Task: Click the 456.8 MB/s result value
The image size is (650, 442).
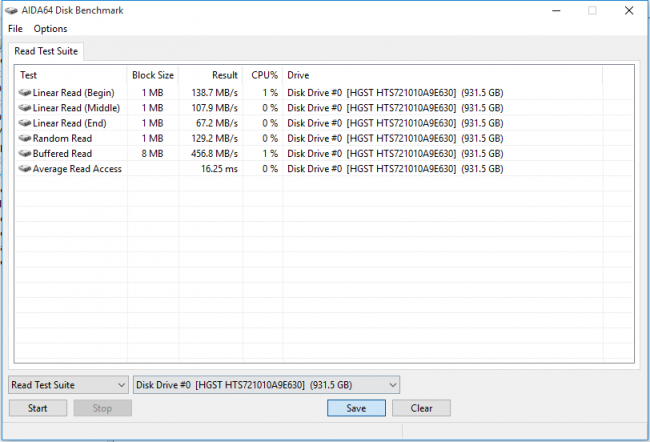Action: point(214,154)
